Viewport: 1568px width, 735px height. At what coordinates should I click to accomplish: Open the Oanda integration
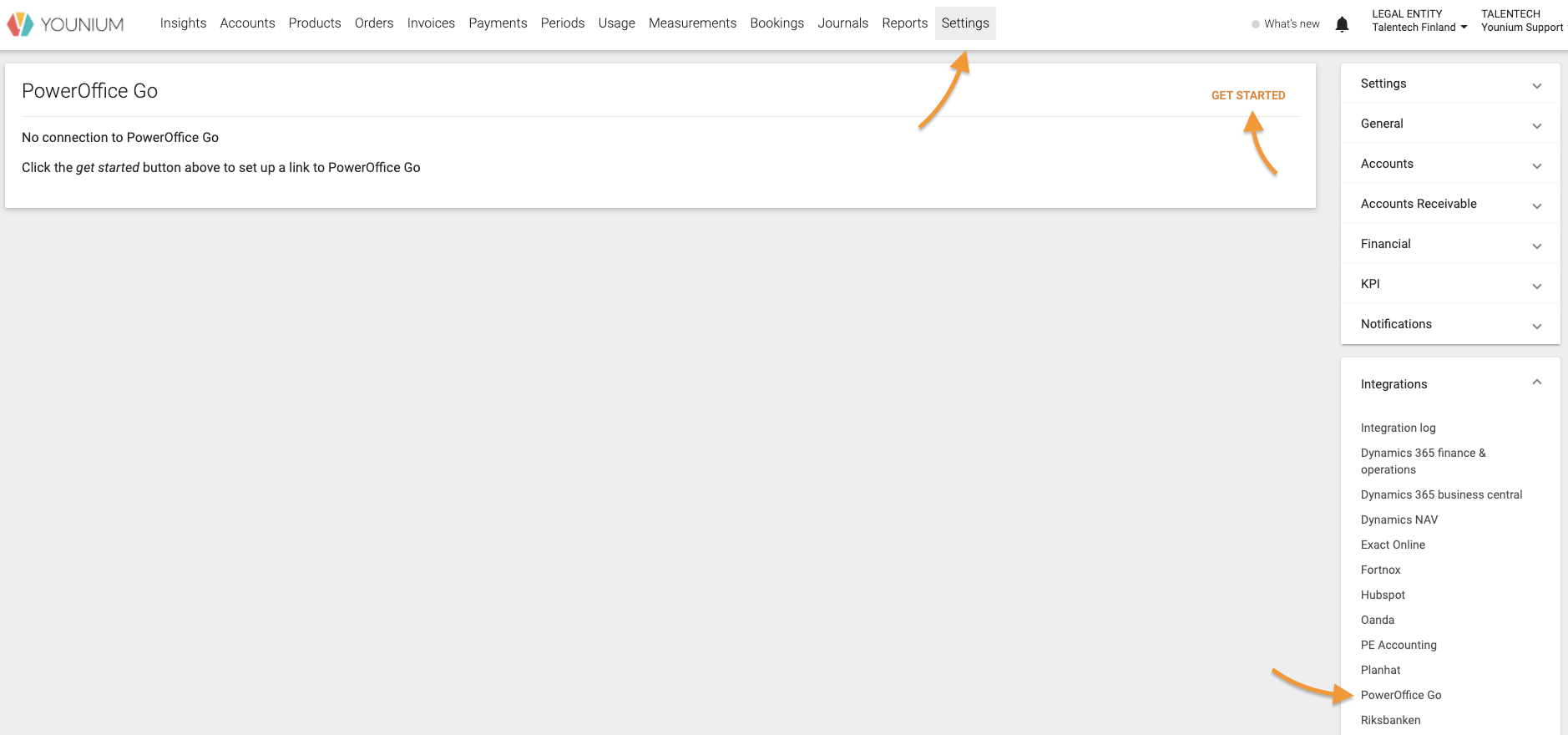(x=1377, y=620)
